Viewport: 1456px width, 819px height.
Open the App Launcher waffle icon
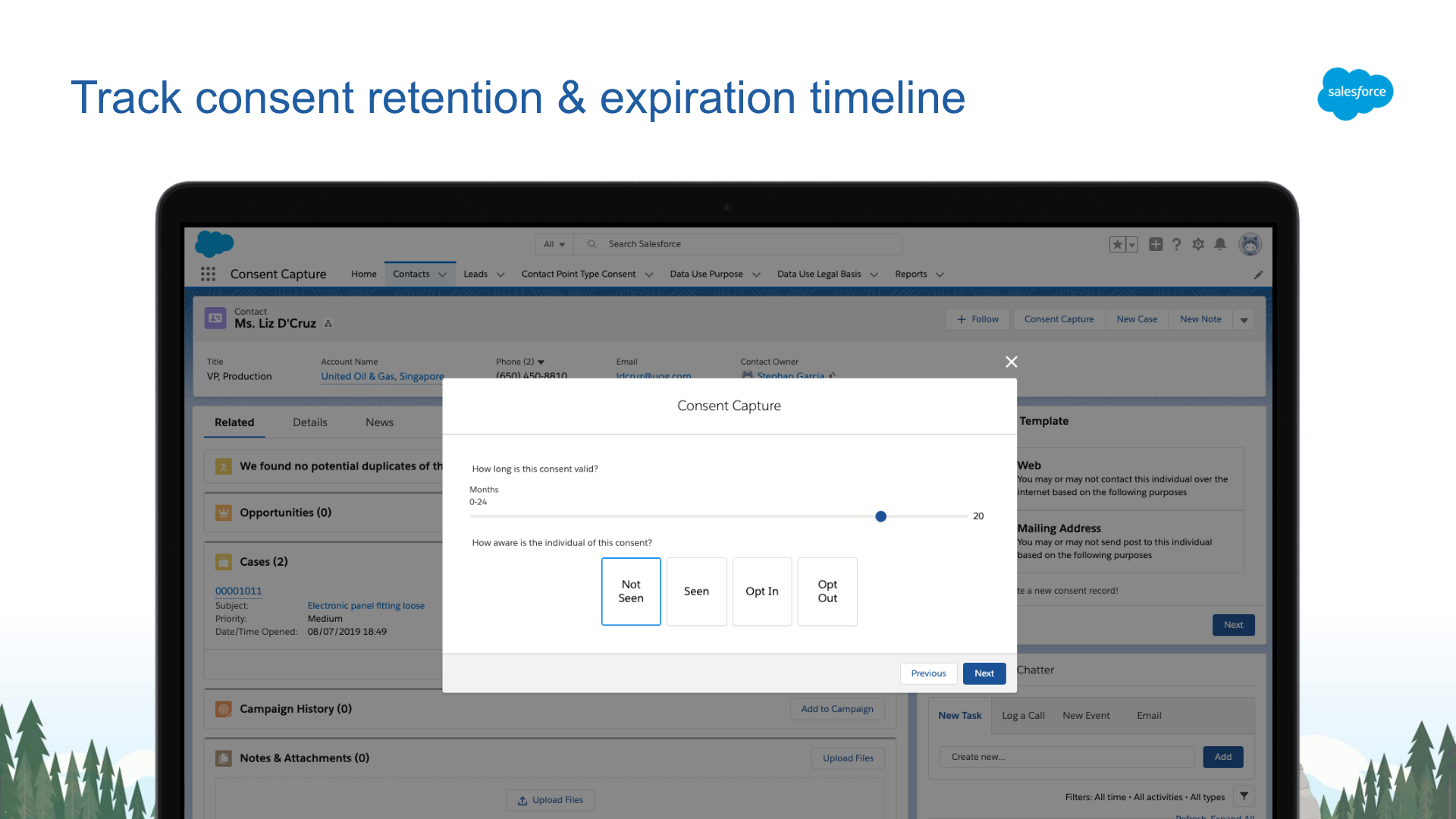coord(208,274)
